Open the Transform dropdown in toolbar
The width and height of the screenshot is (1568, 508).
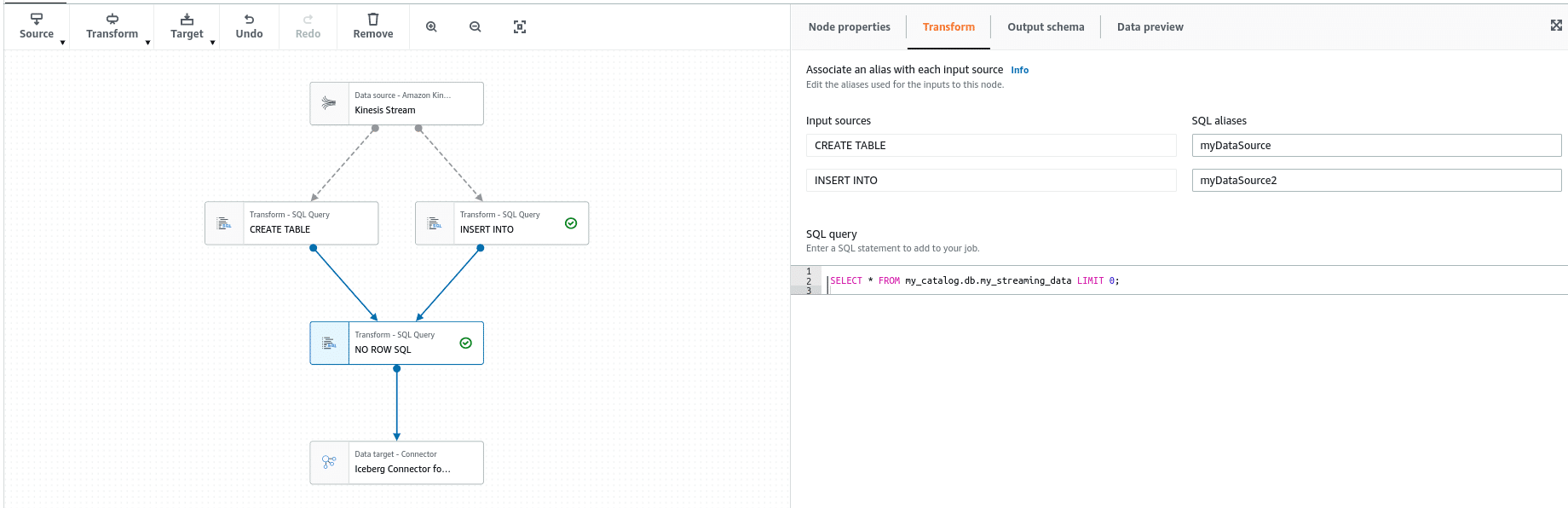tap(112, 26)
